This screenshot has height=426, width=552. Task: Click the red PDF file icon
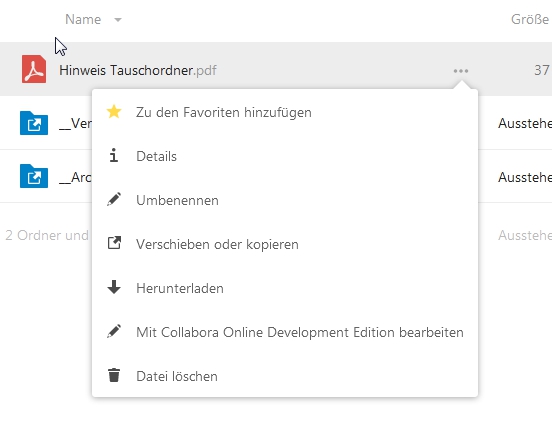tap(34, 69)
